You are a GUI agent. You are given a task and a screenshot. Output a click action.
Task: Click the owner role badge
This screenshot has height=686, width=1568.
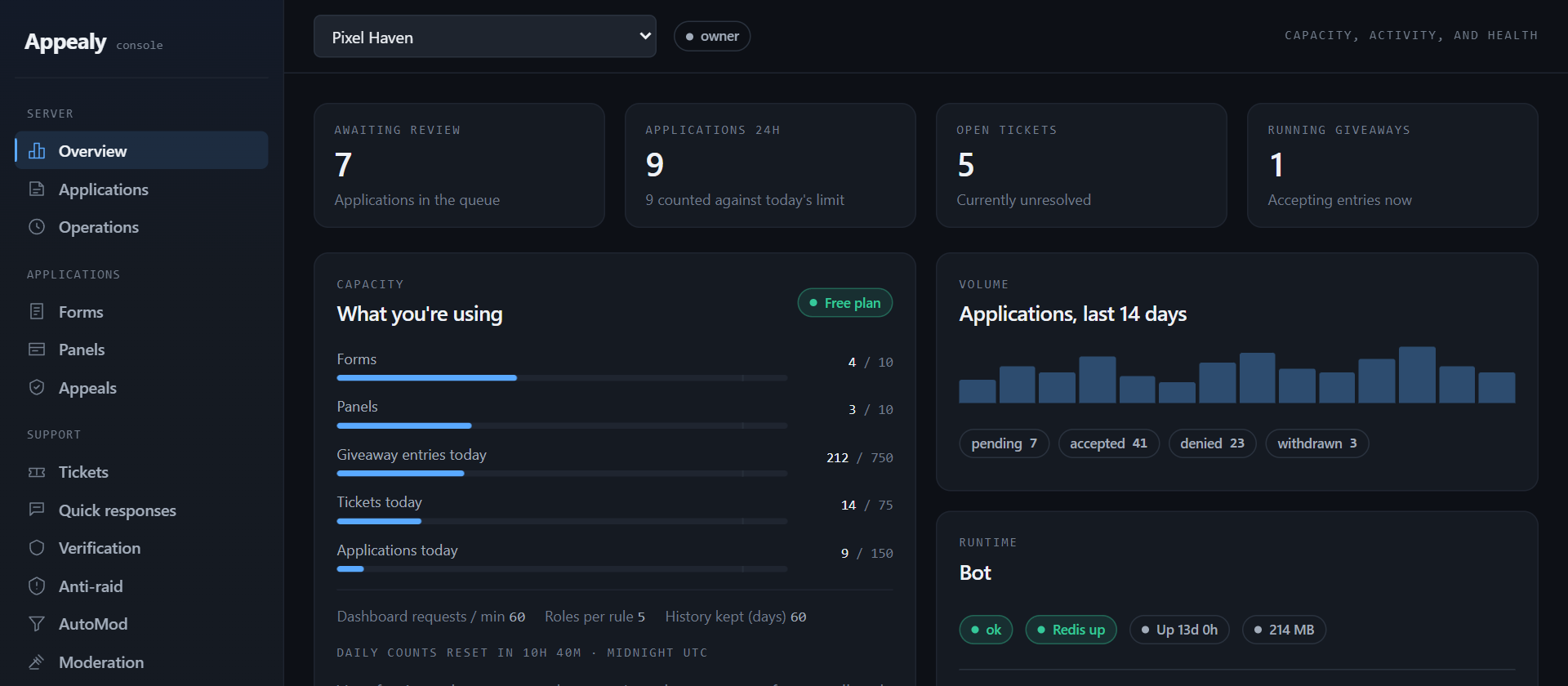click(x=712, y=37)
